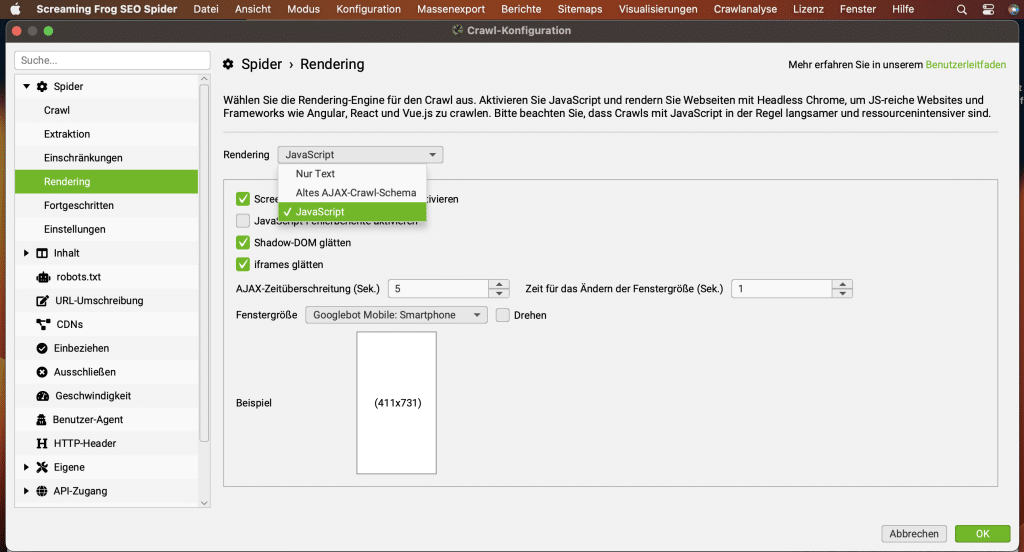
Task: Expand the API-Zugang tree section
Action: pos(26,491)
